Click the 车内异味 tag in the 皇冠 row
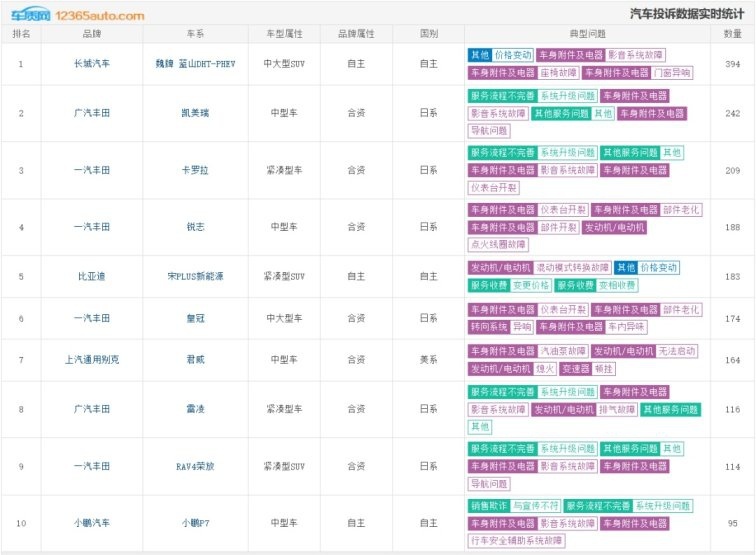The height and width of the screenshot is (555, 756). [x=626, y=327]
